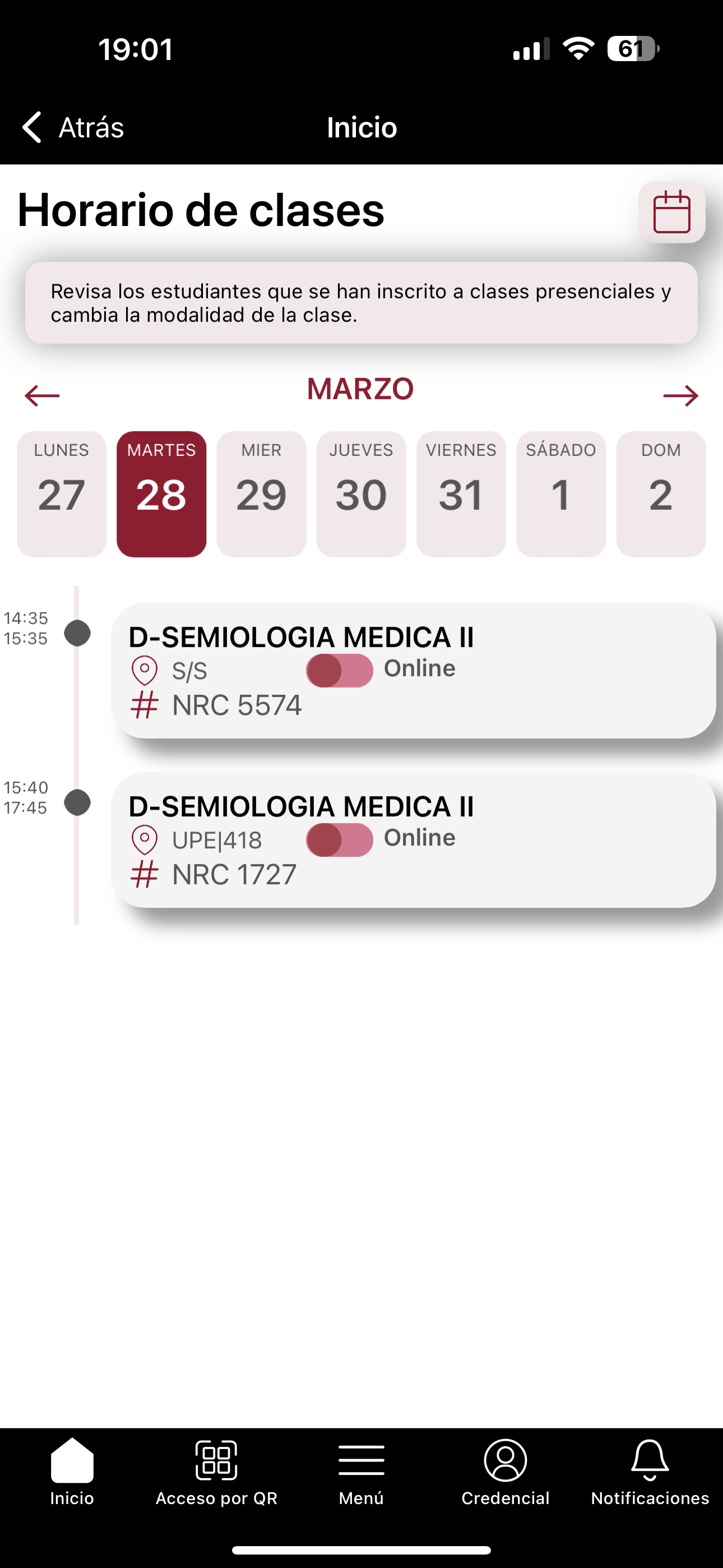Viewport: 723px width, 1568px height.
Task: Go back using the Atrás chevron
Action: pos(31,127)
